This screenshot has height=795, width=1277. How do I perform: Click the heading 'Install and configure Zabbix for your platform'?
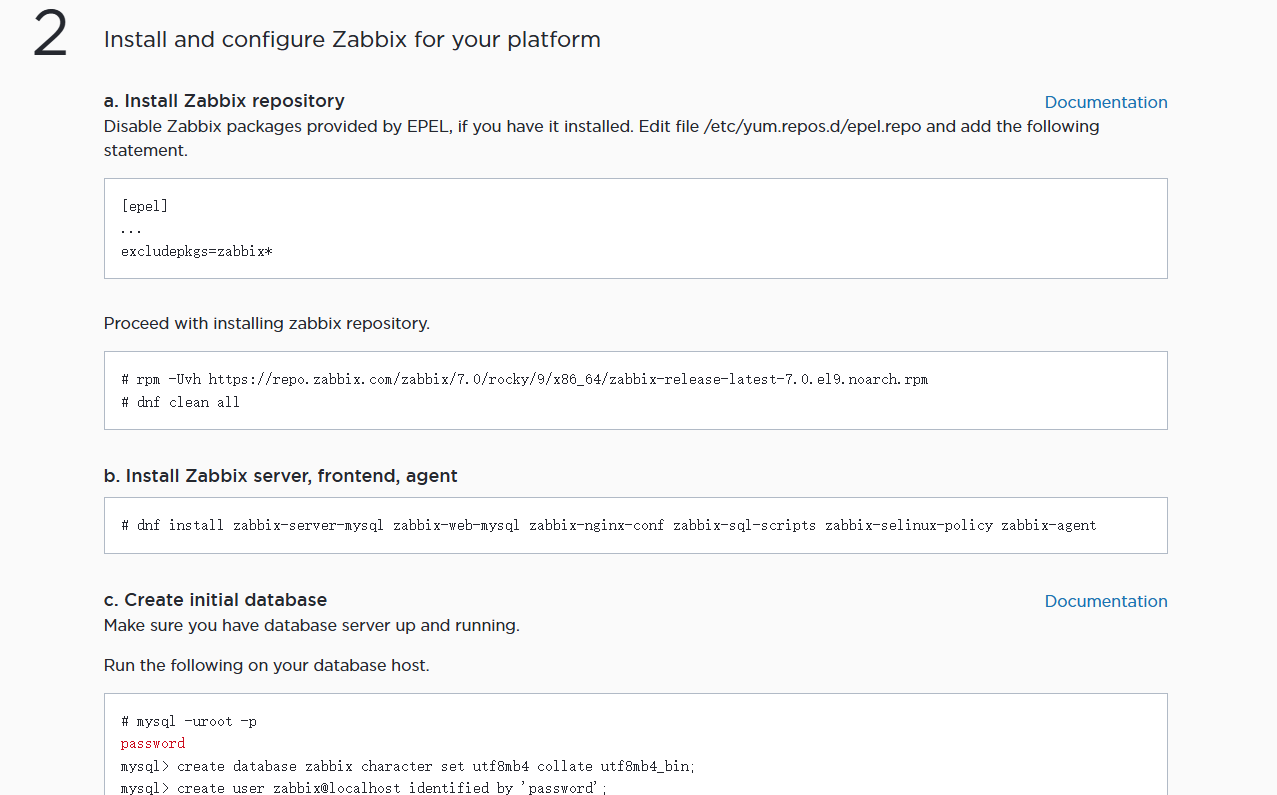pos(352,40)
